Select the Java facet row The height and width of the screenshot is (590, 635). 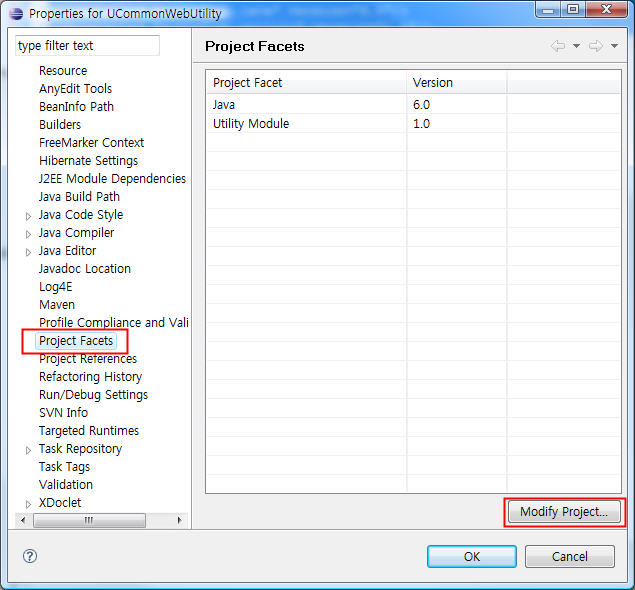[x=413, y=104]
